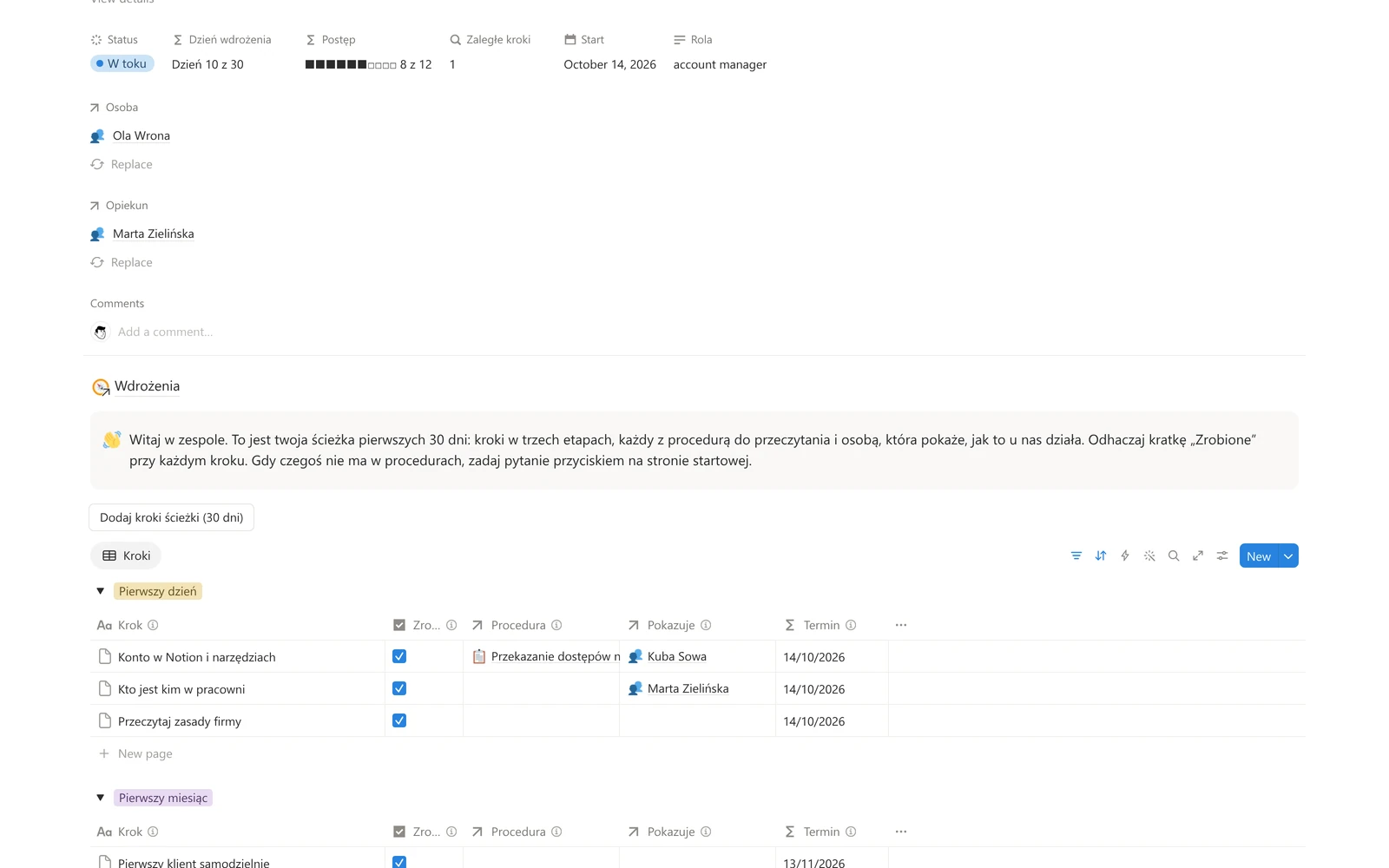The width and height of the screenshot is (1389, 868).
Task: Open search magnifier in Kroki toolbar
Action: click(x=1174, y=556)
